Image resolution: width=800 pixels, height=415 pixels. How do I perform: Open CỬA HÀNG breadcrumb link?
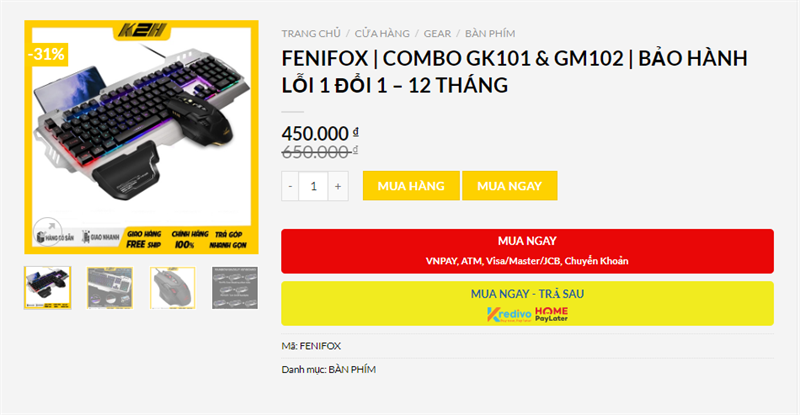[382, 34]
